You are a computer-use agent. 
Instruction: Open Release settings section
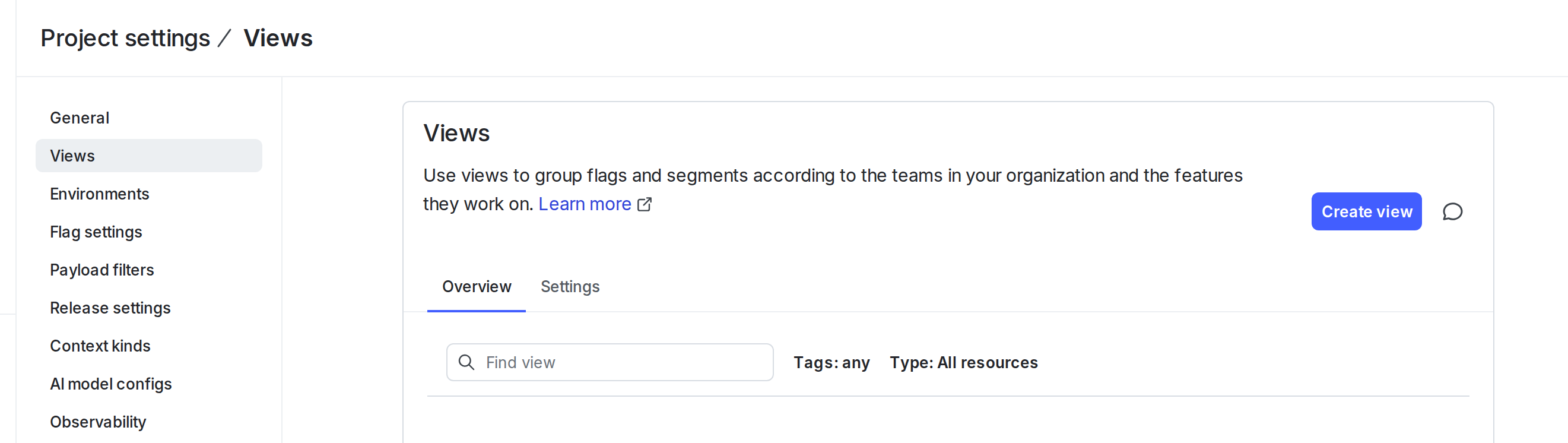pyautogui.click(x=110, y=308)
